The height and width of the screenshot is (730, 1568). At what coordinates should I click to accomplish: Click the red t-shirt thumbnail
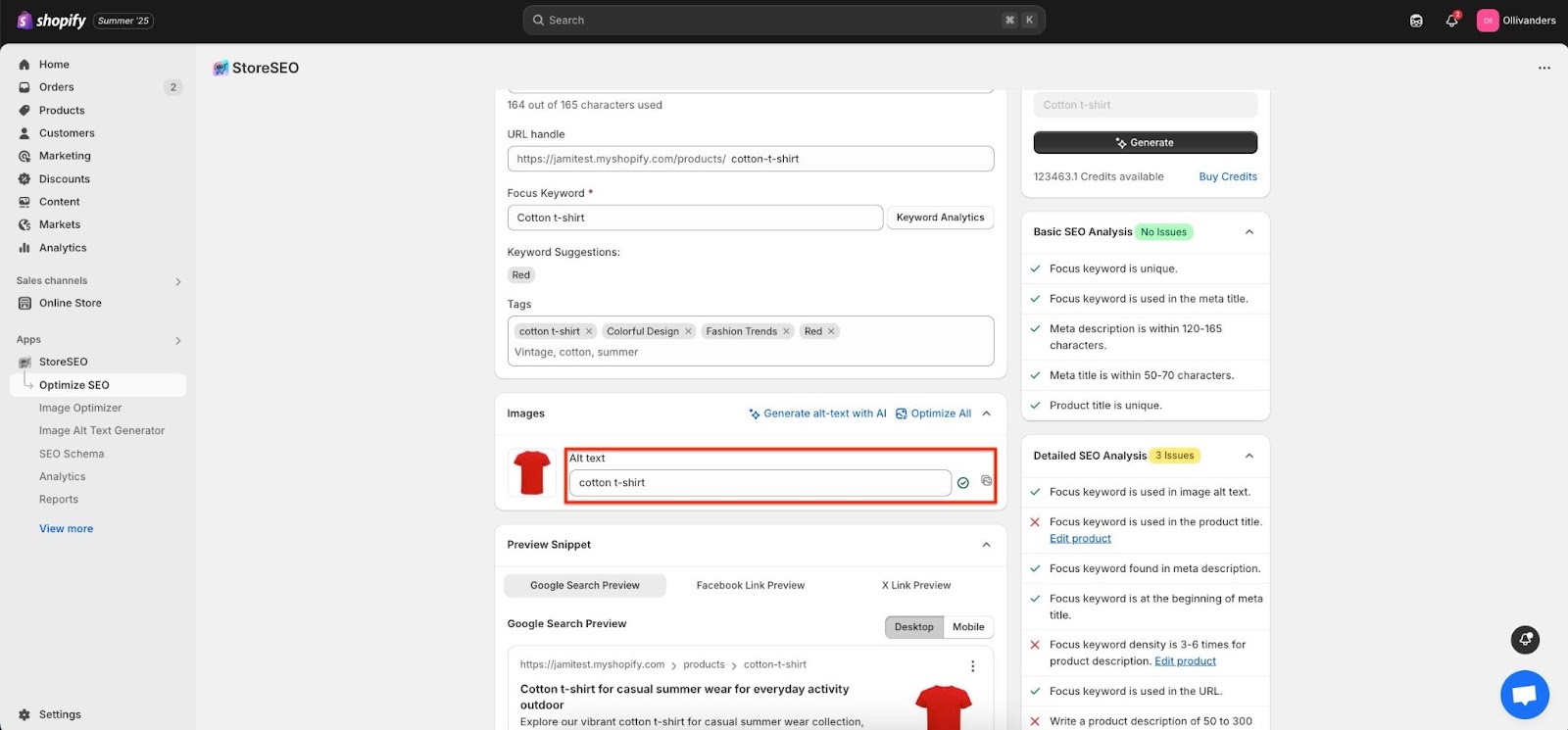[x=532, y=473]
